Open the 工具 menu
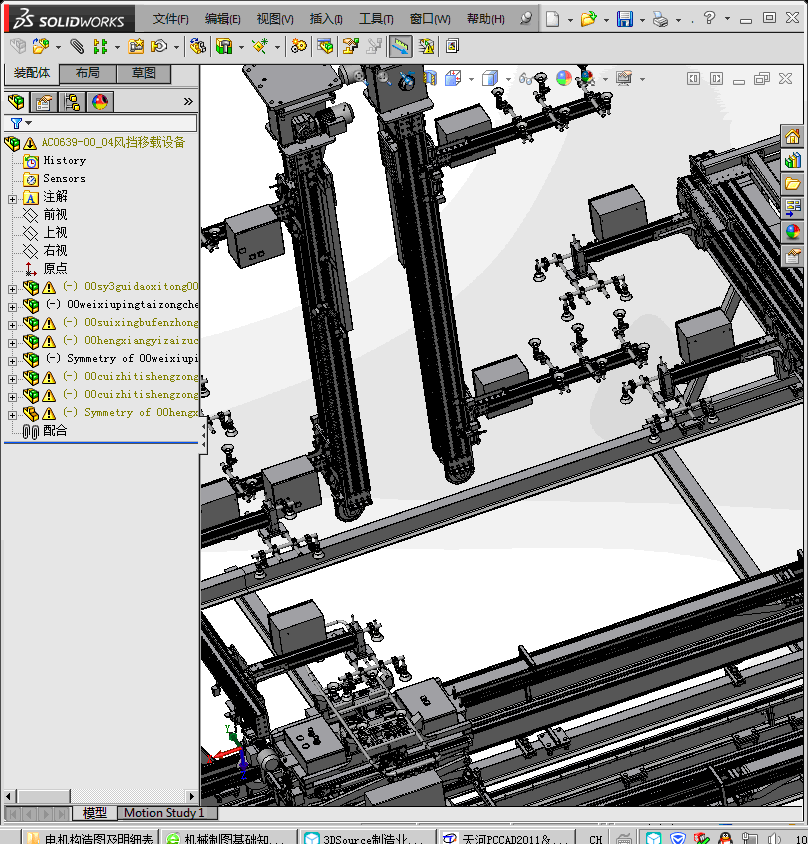The width and height of the screenshot is (808, 844). 376,19
